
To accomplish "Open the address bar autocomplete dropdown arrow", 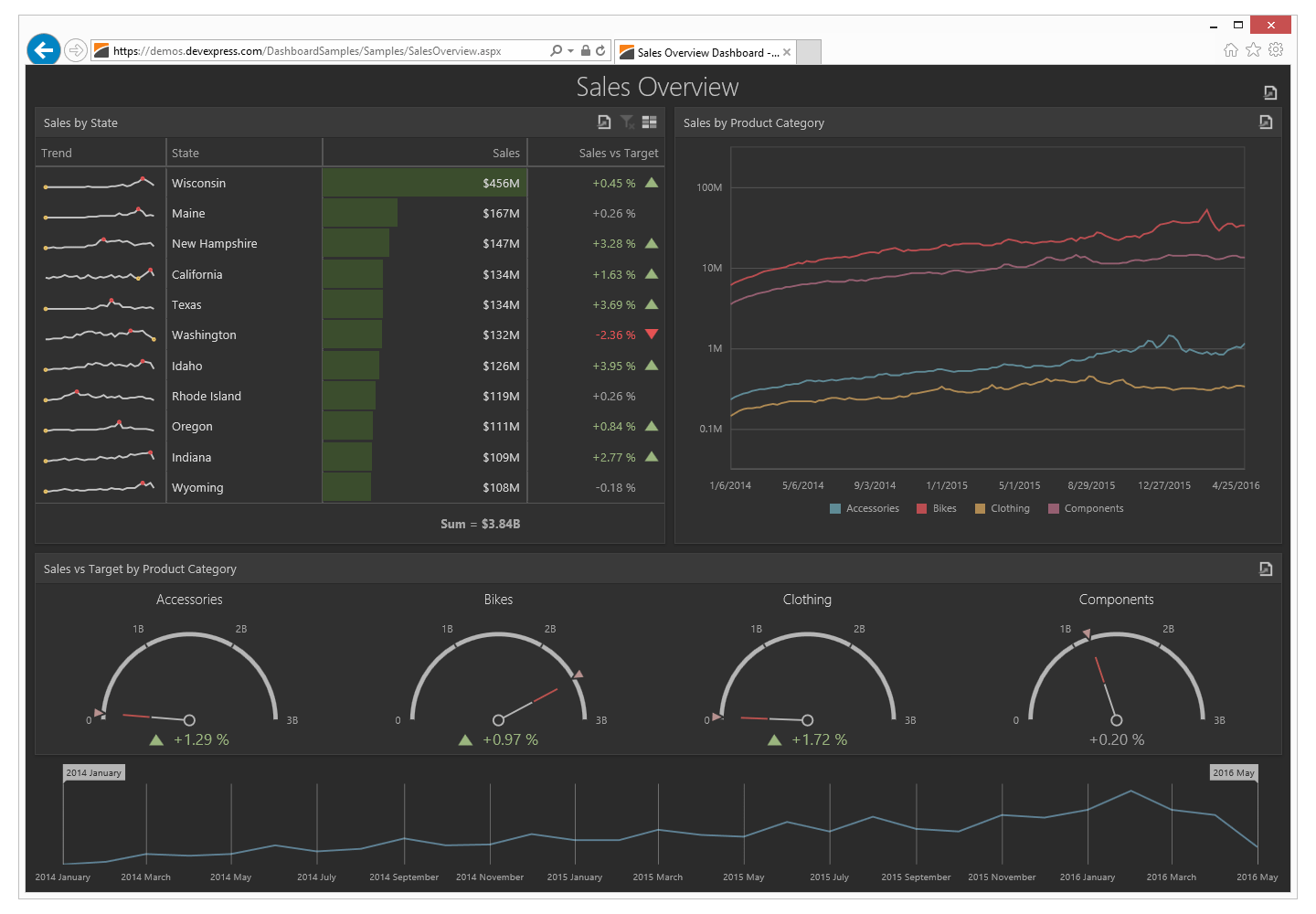I will (x=570, y=51).
